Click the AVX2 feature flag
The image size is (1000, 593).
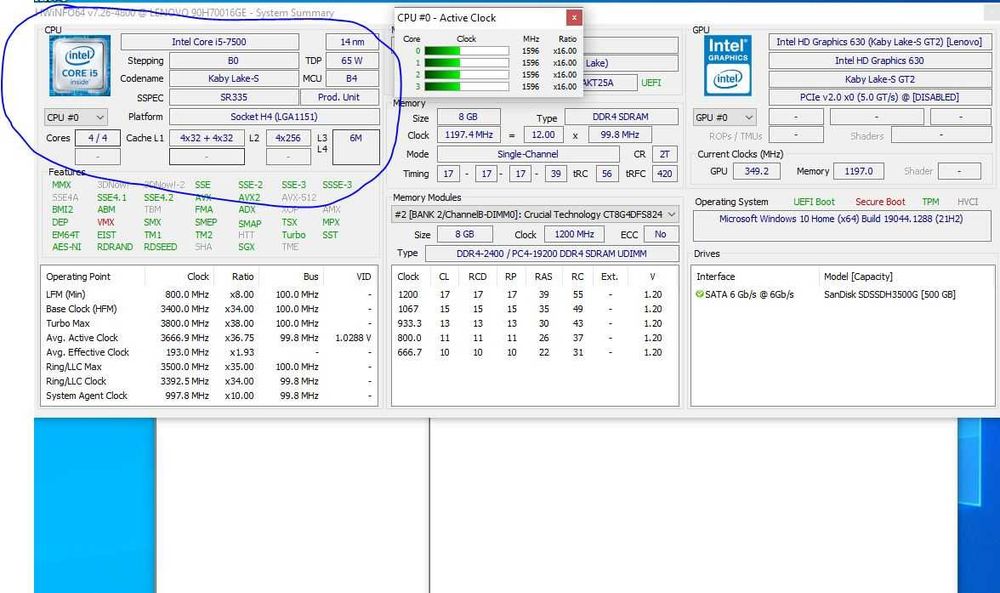point(249,198)
